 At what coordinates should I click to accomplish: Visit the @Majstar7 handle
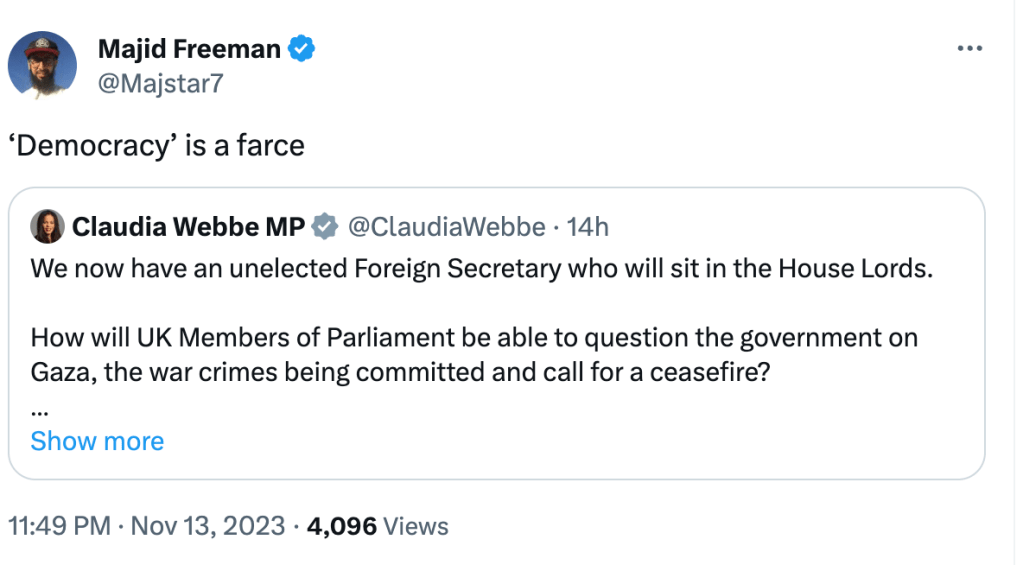pos(160,82)
